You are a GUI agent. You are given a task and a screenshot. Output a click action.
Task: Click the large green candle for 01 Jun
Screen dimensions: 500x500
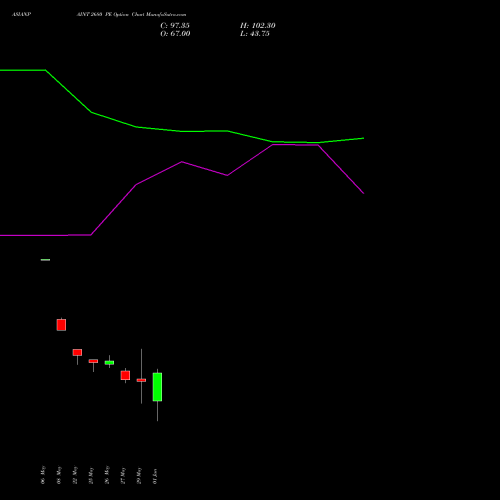pos(157,387)
